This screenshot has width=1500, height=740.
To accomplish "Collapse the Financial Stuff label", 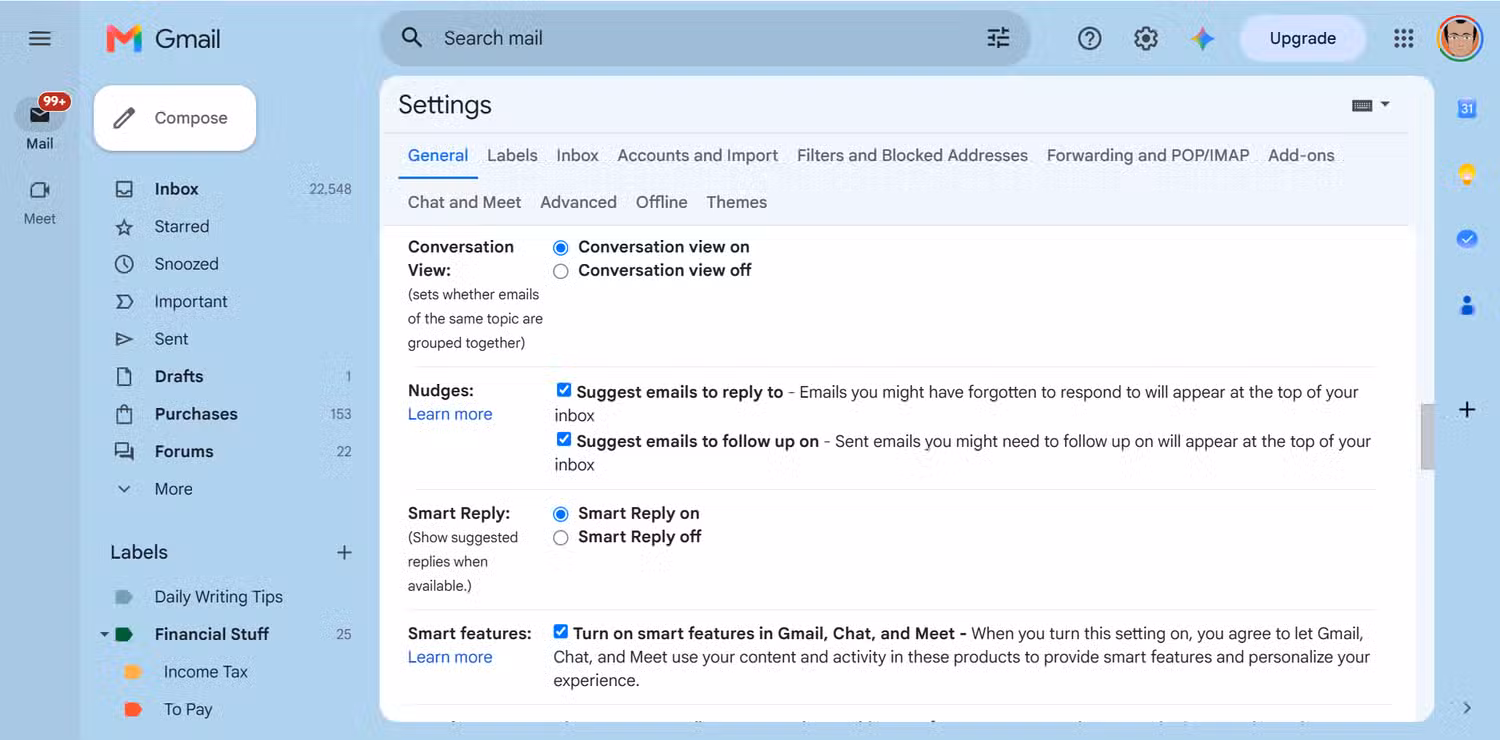I will [104, 635].
